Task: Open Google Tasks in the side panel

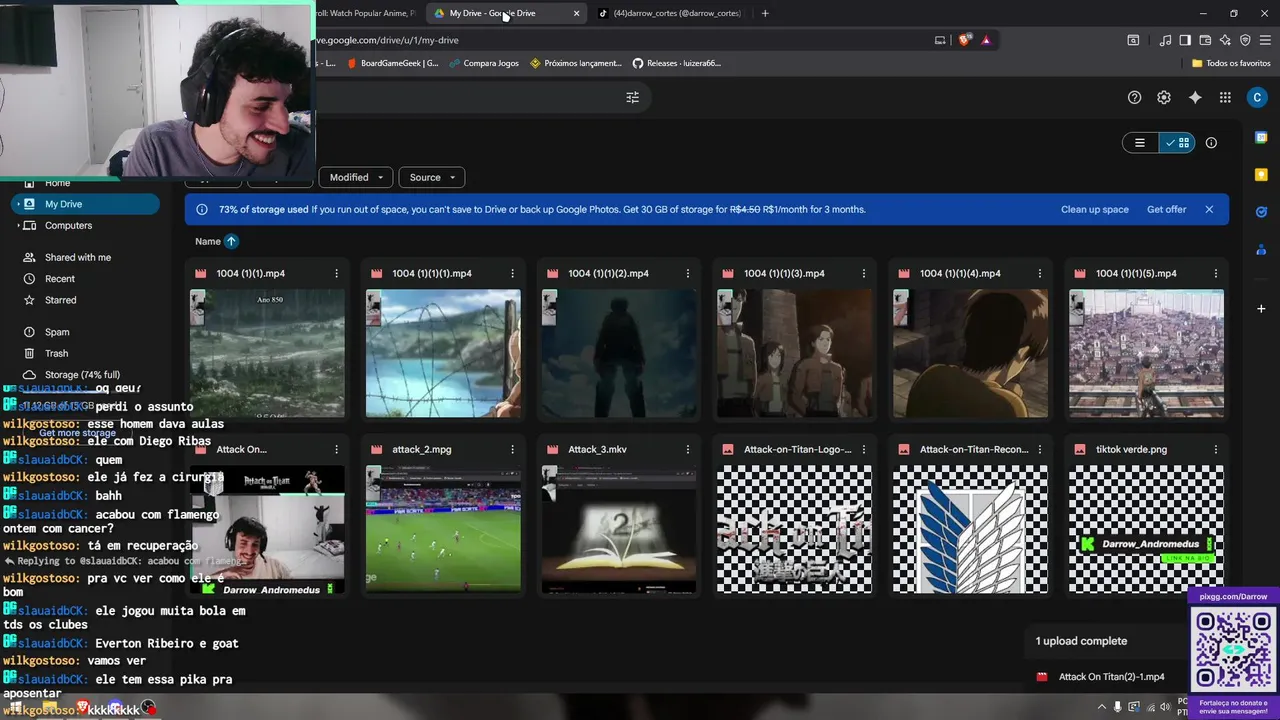Action: click(1261, 212)
